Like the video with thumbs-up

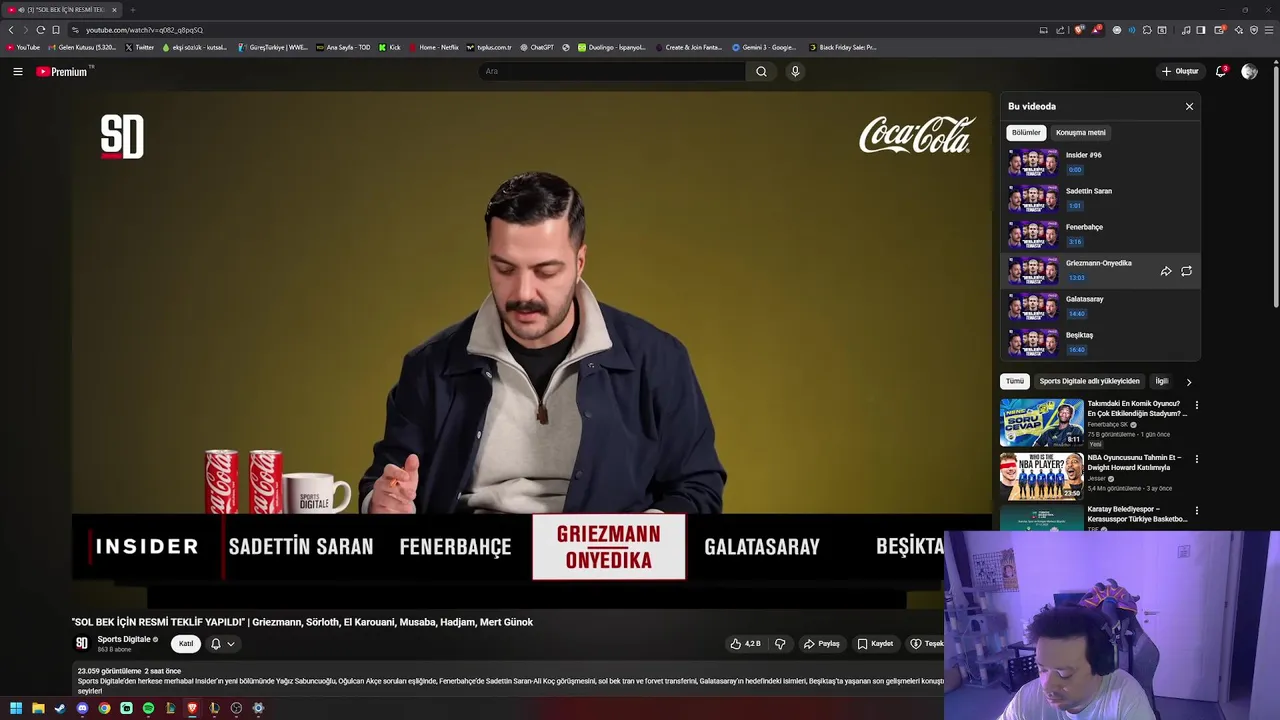[x=746, y=644]
